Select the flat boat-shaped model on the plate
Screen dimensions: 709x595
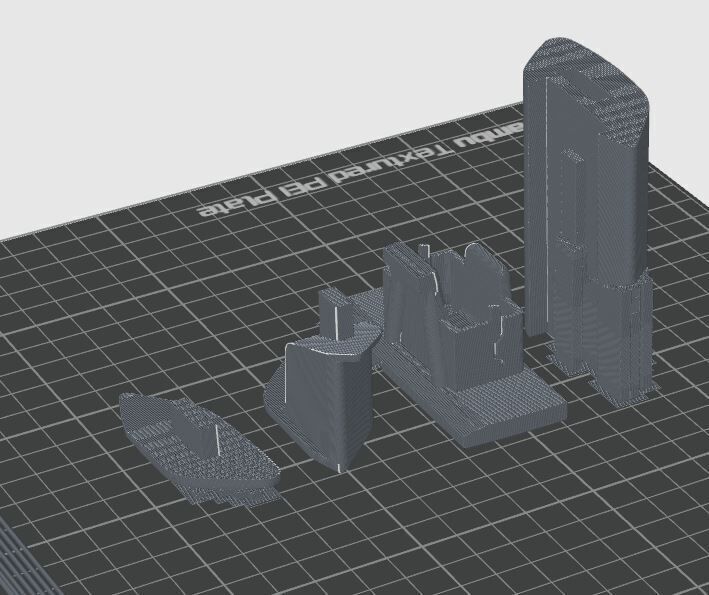tap(199, 449)
